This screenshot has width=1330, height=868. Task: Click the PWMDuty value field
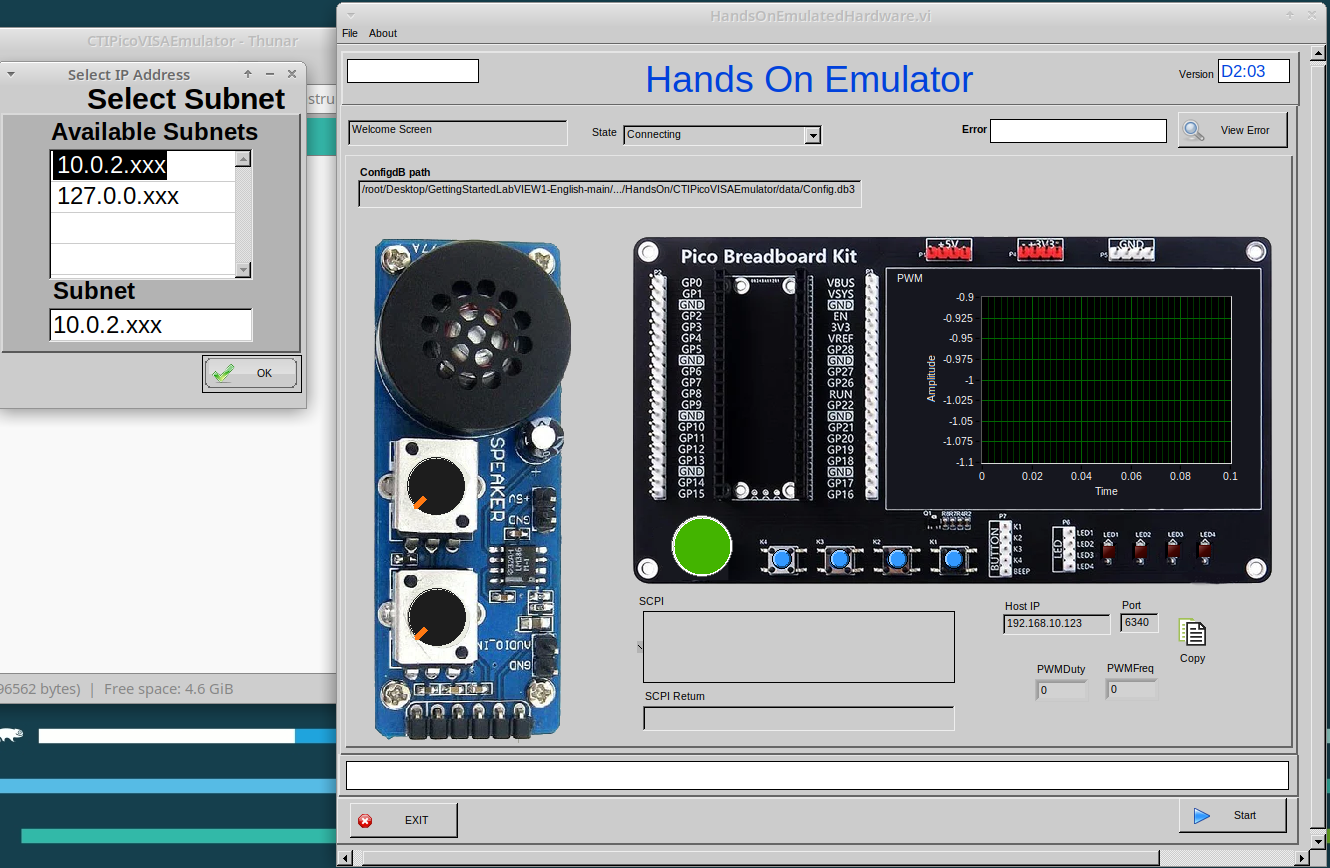1061,690
